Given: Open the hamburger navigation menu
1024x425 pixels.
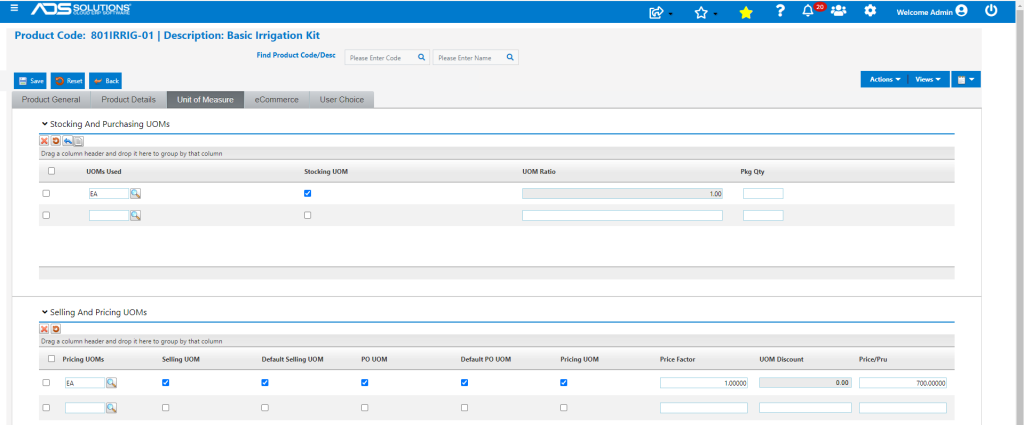Looking at the screenshot, I should (14, 9).
